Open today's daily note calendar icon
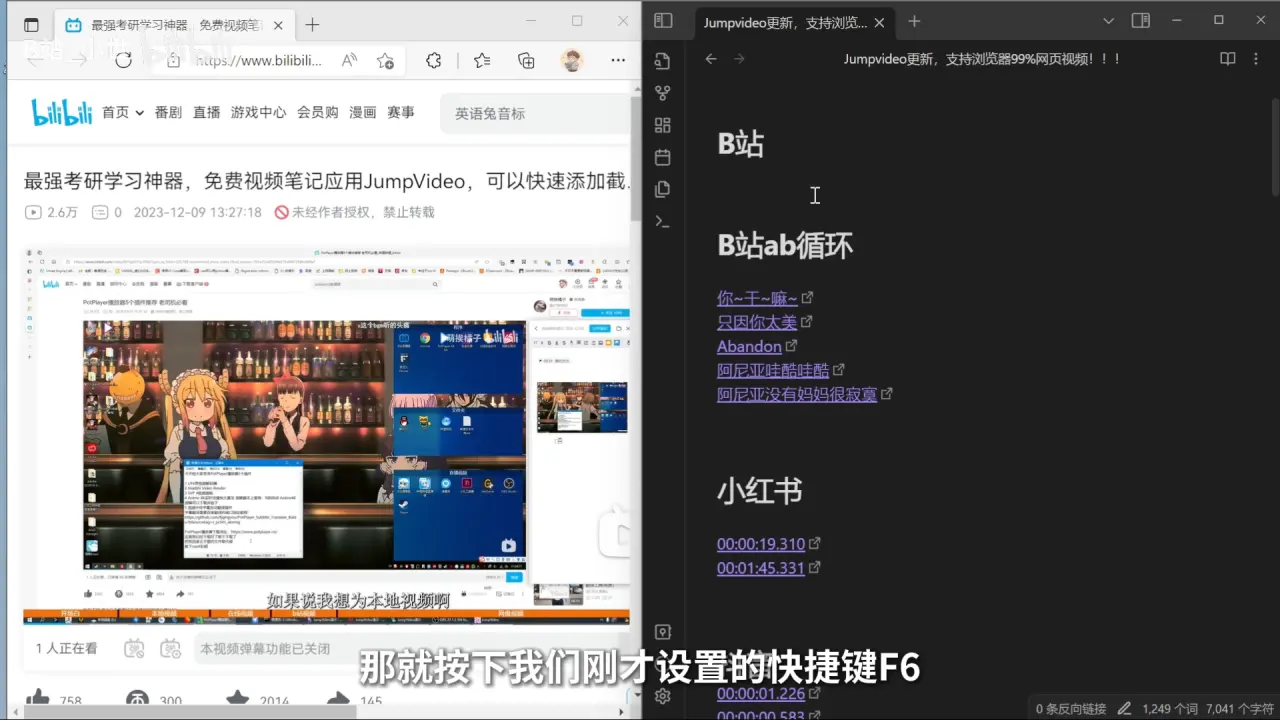 662,157
